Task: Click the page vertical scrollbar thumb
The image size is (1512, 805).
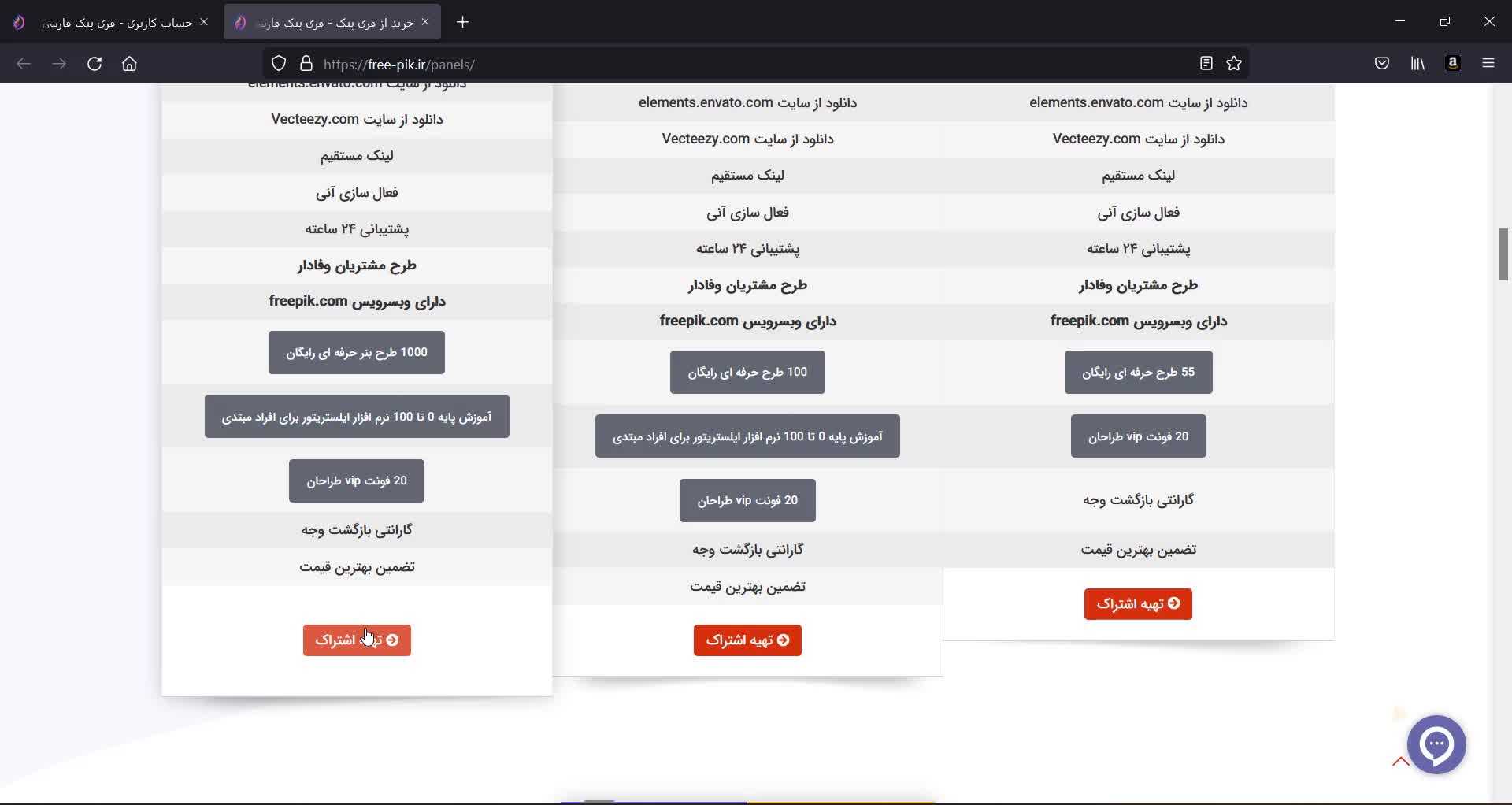Action: [x=1503, y=254]
